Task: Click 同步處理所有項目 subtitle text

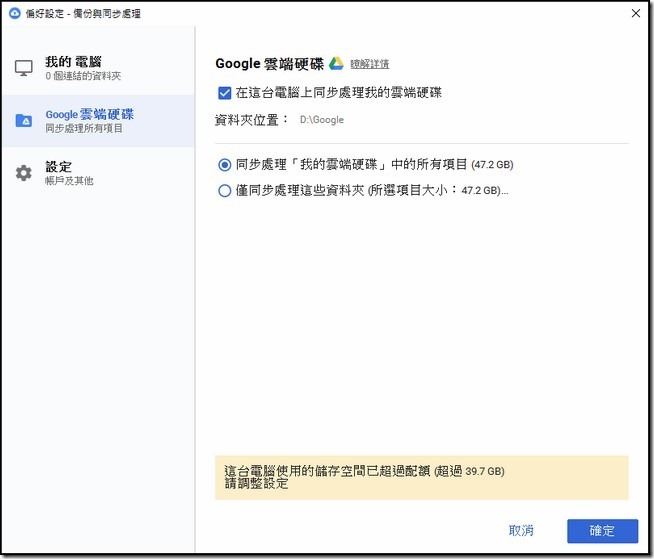Action: [x=84, y=128]
